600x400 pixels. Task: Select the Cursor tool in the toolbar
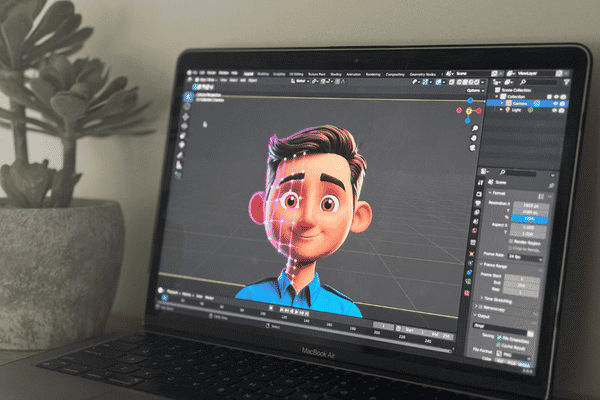click(187, 107)
